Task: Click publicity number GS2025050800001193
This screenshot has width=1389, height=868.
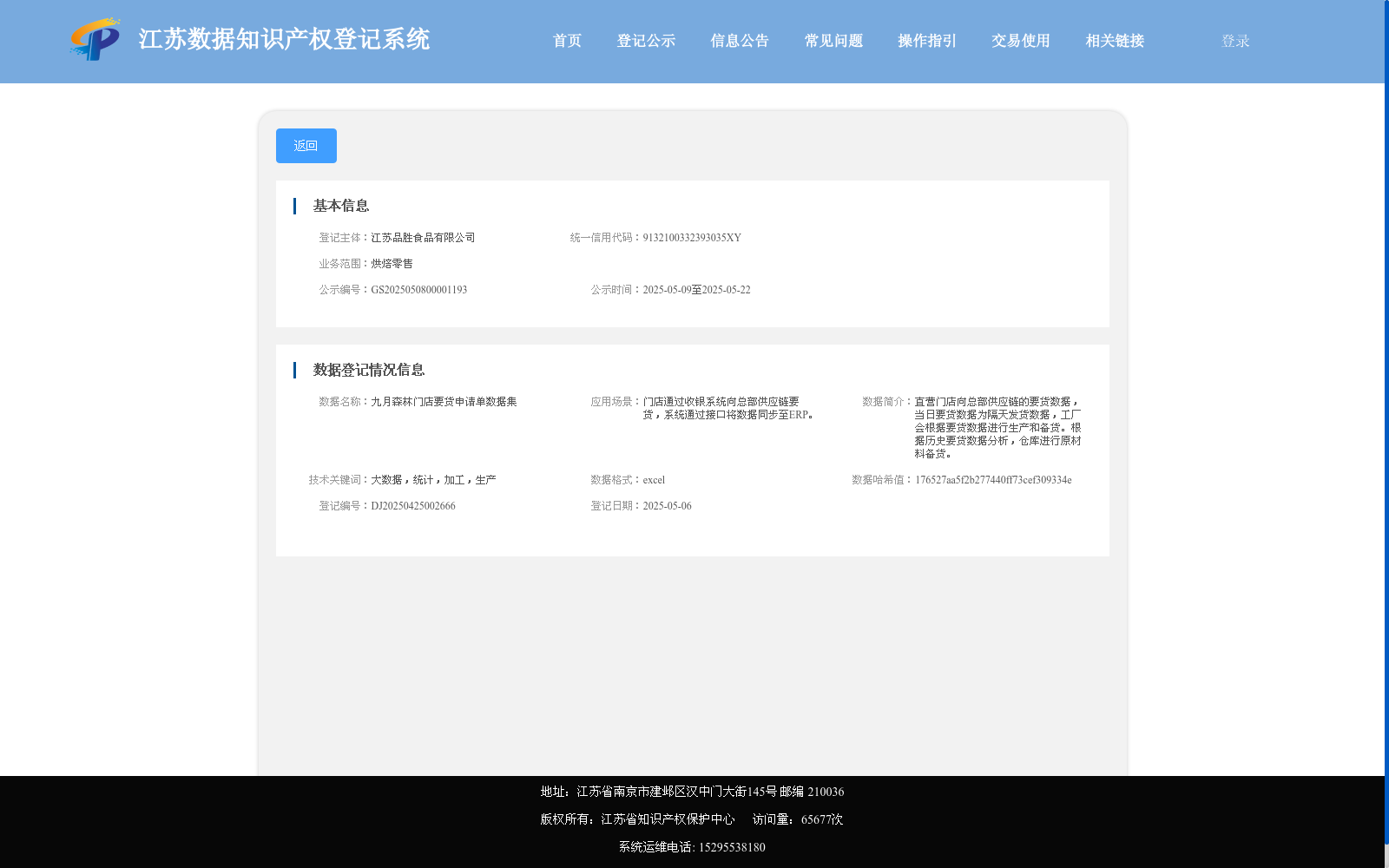Action: pyautogui.click(x=418, y=290)
